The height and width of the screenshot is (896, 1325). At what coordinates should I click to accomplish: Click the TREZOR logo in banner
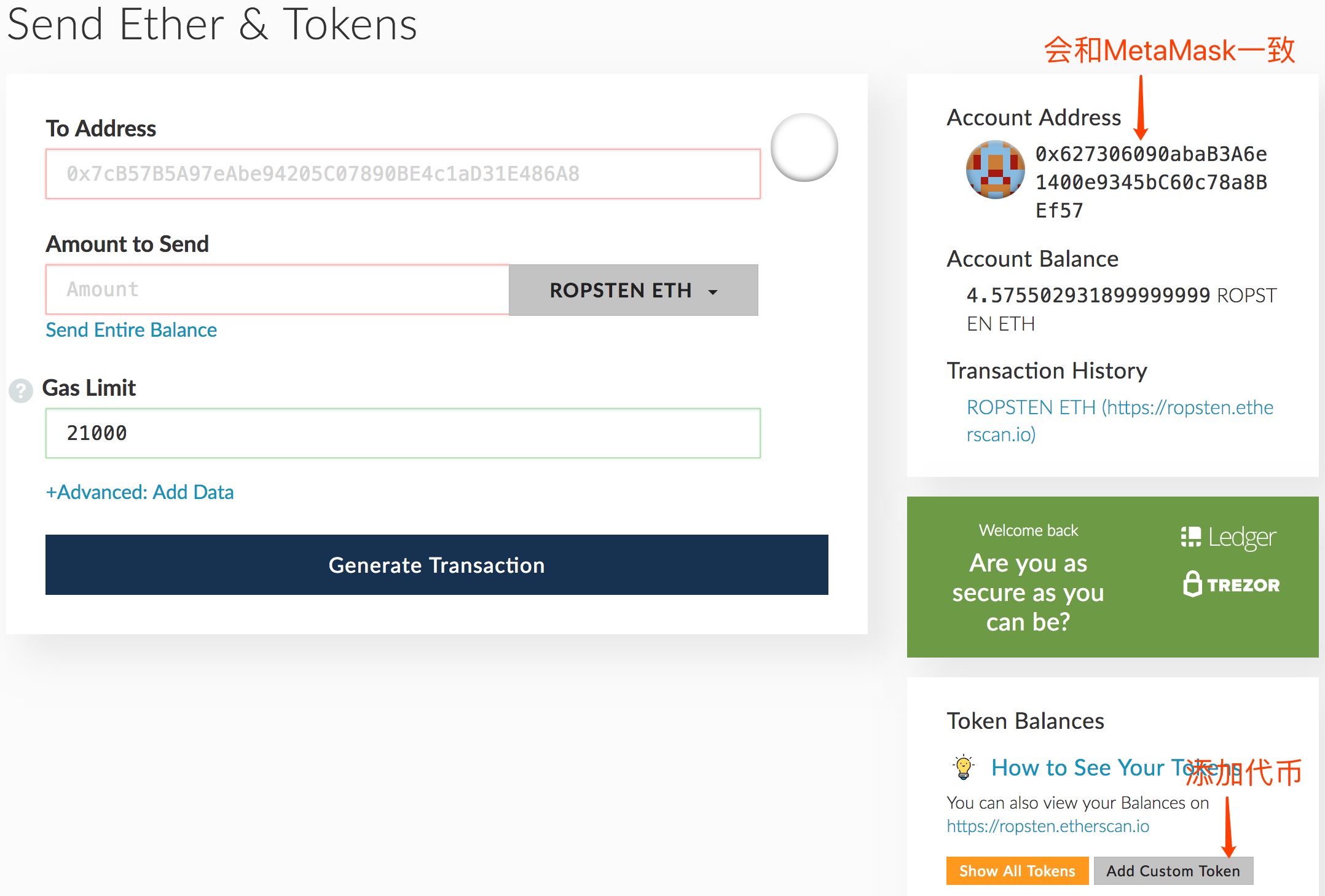[1231, 584]
